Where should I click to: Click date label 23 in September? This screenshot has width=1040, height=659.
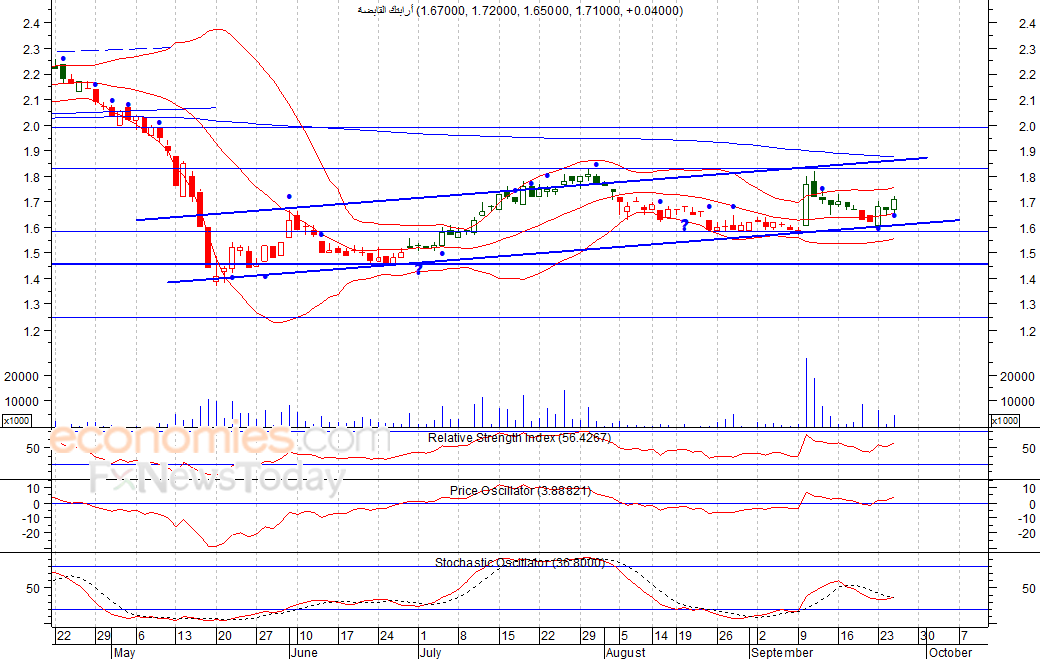[x=887, y=636]
